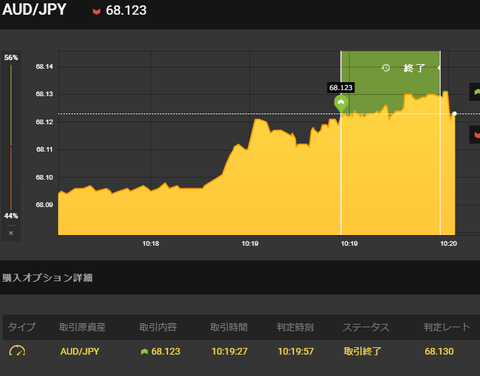Click the ステータス column header

(x=366, y=327)
